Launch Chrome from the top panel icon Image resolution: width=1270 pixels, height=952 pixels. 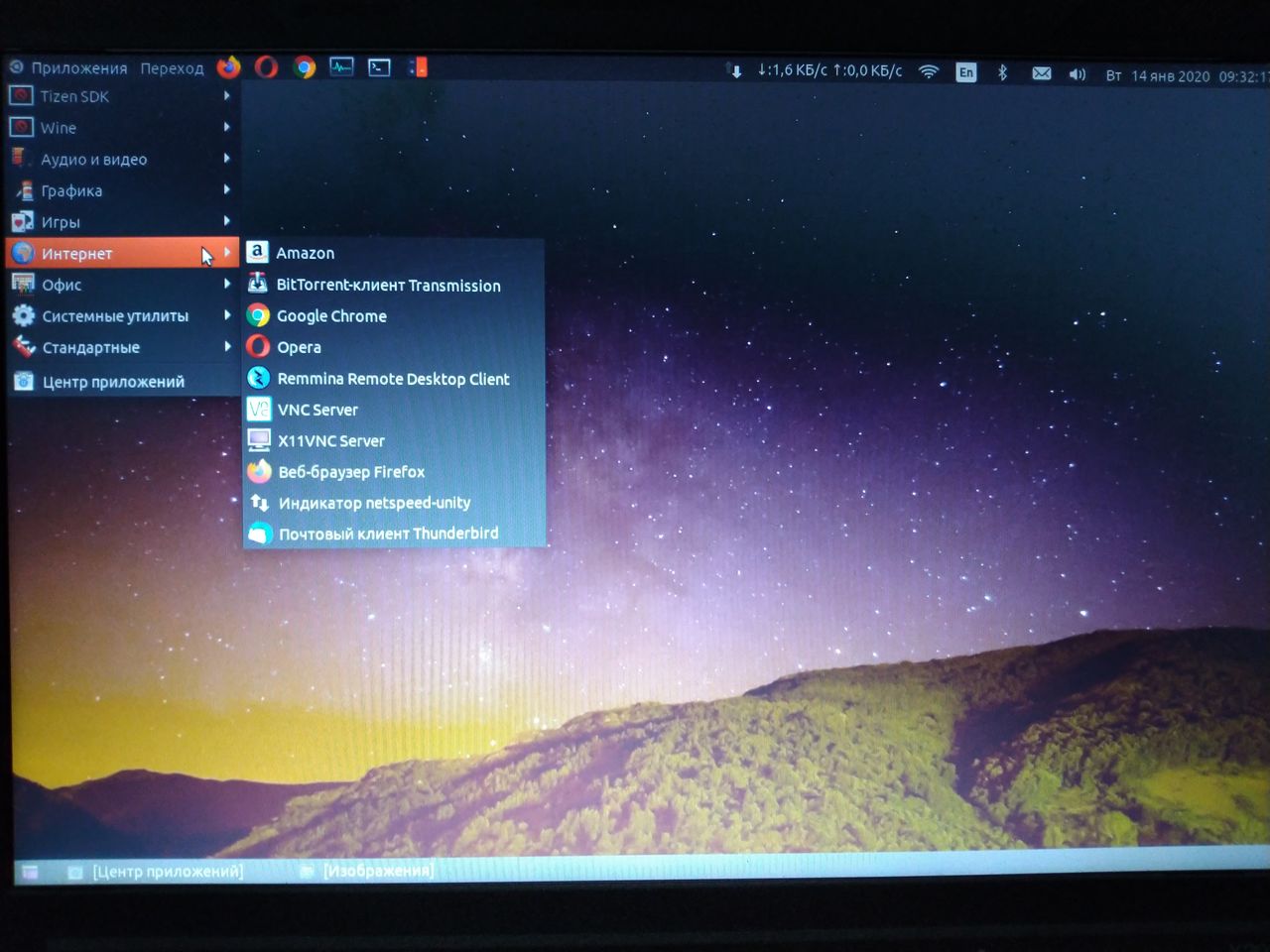point(305,66)
